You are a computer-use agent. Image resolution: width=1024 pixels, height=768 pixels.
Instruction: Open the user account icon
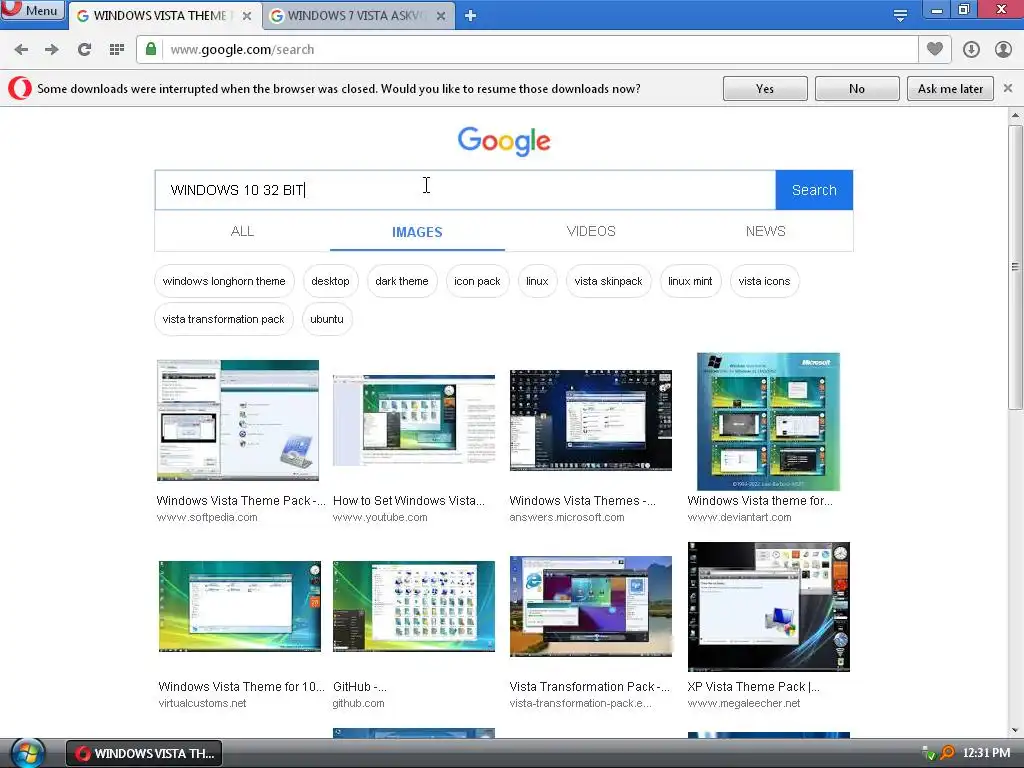pyautogui.click(x=1003, y=50)
